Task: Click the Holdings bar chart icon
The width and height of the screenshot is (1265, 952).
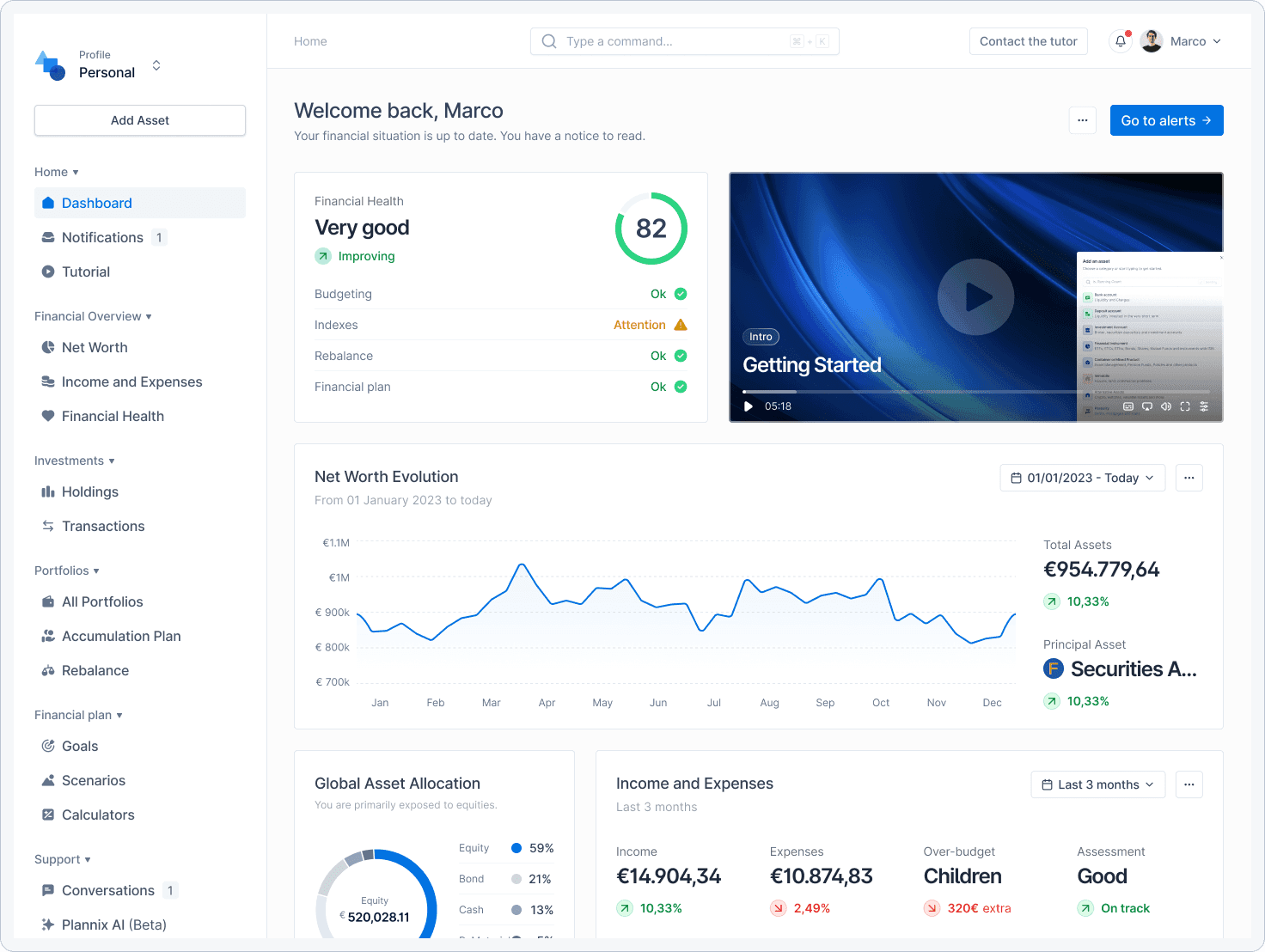Action: click(48, 491)
